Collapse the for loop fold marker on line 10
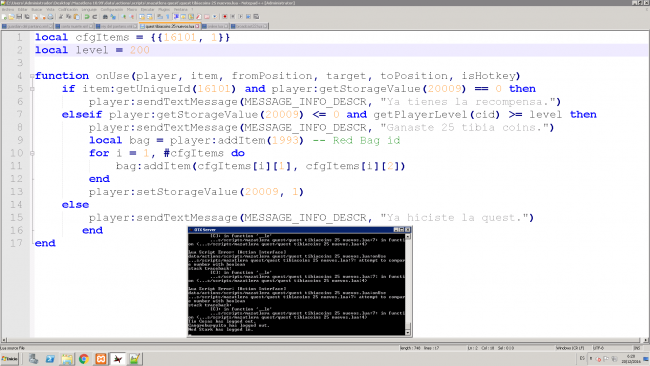 32,153
